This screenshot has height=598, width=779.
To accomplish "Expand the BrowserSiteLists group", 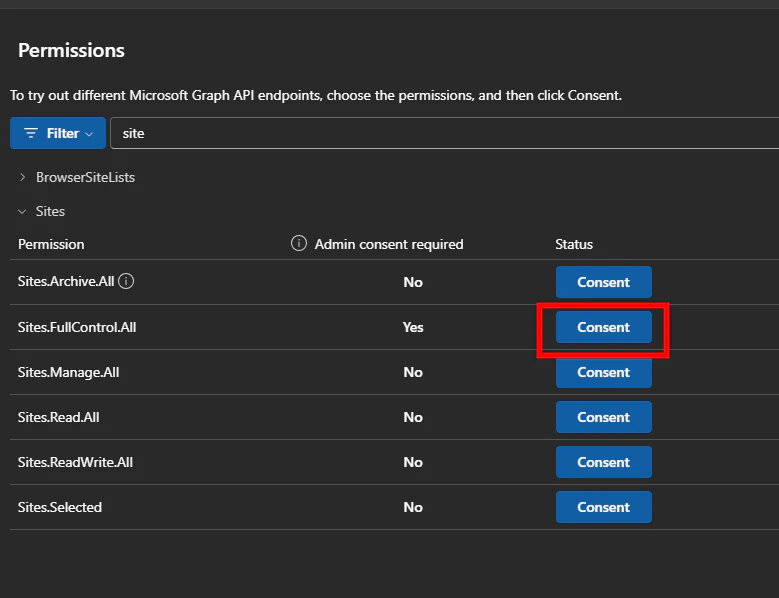I will pyautogui.click(x=22, y=177).
